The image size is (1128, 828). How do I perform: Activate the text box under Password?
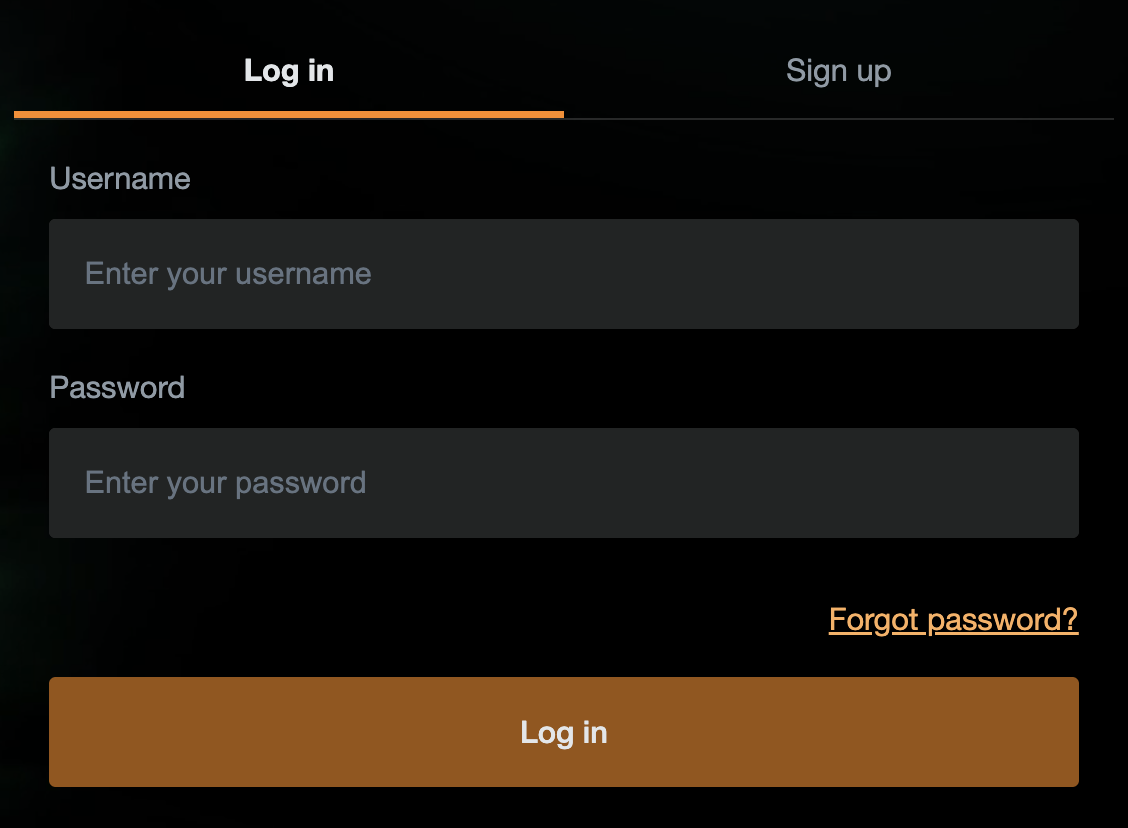pyautogui.click(x=564, y=483)
